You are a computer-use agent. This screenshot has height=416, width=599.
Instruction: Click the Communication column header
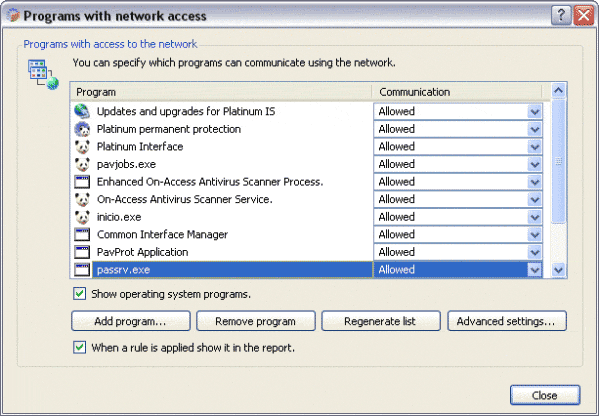point(457,92)
